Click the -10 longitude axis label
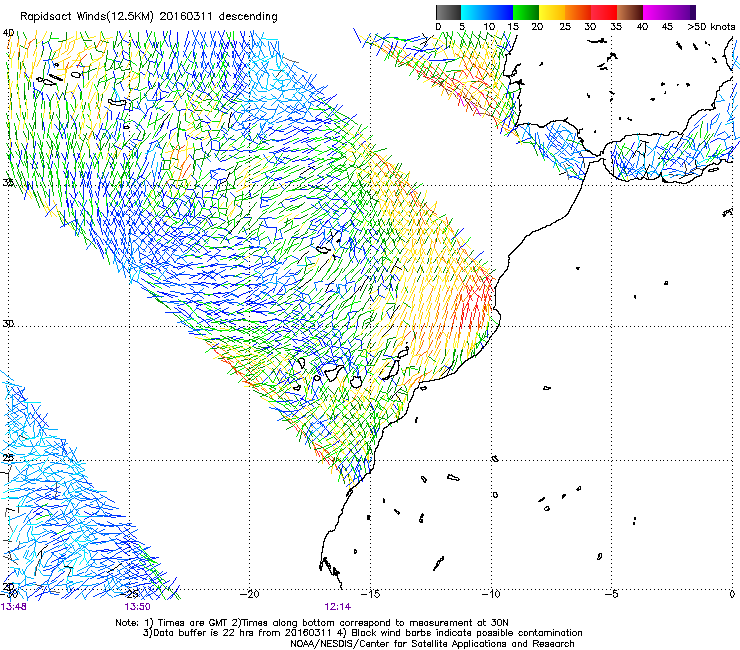 pos(491,594)
